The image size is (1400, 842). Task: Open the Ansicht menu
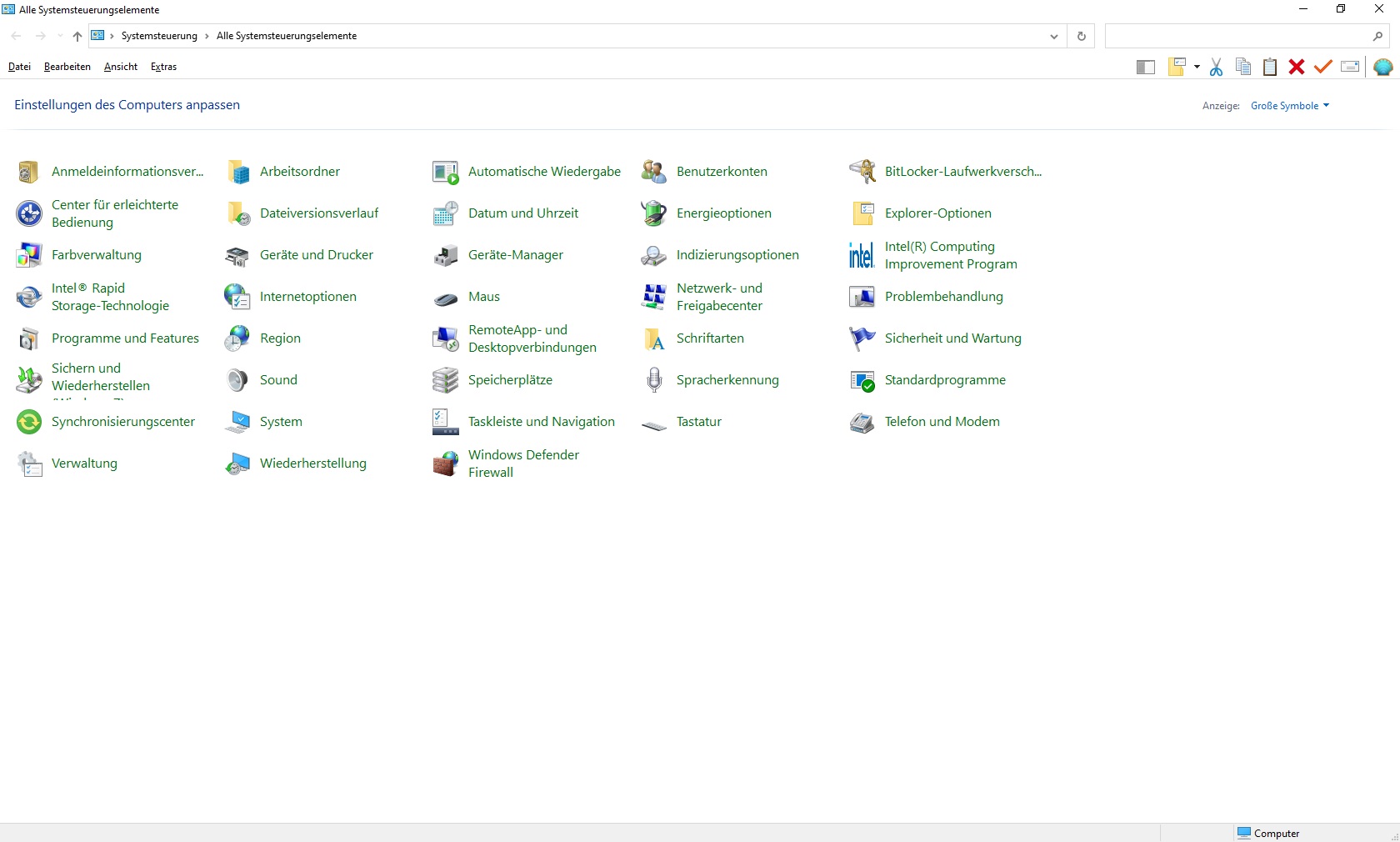pyautogui.click(x=121, y=67)
